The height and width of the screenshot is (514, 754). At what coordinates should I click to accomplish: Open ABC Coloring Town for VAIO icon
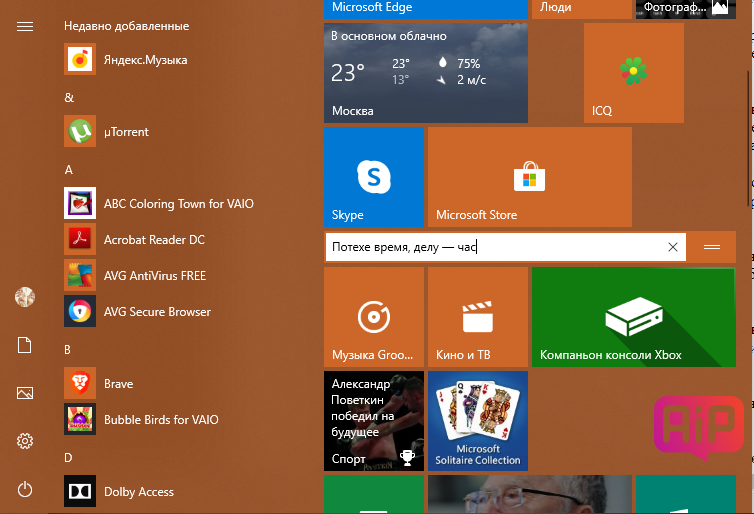click(x=80, y=203)
